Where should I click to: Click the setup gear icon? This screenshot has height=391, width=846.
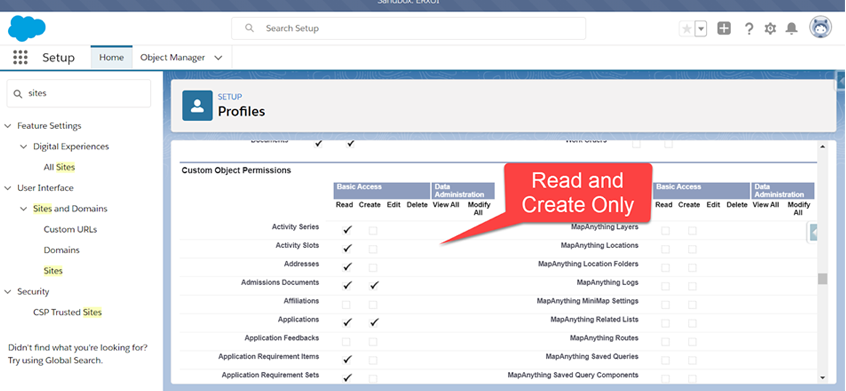[x=770, y=29]
